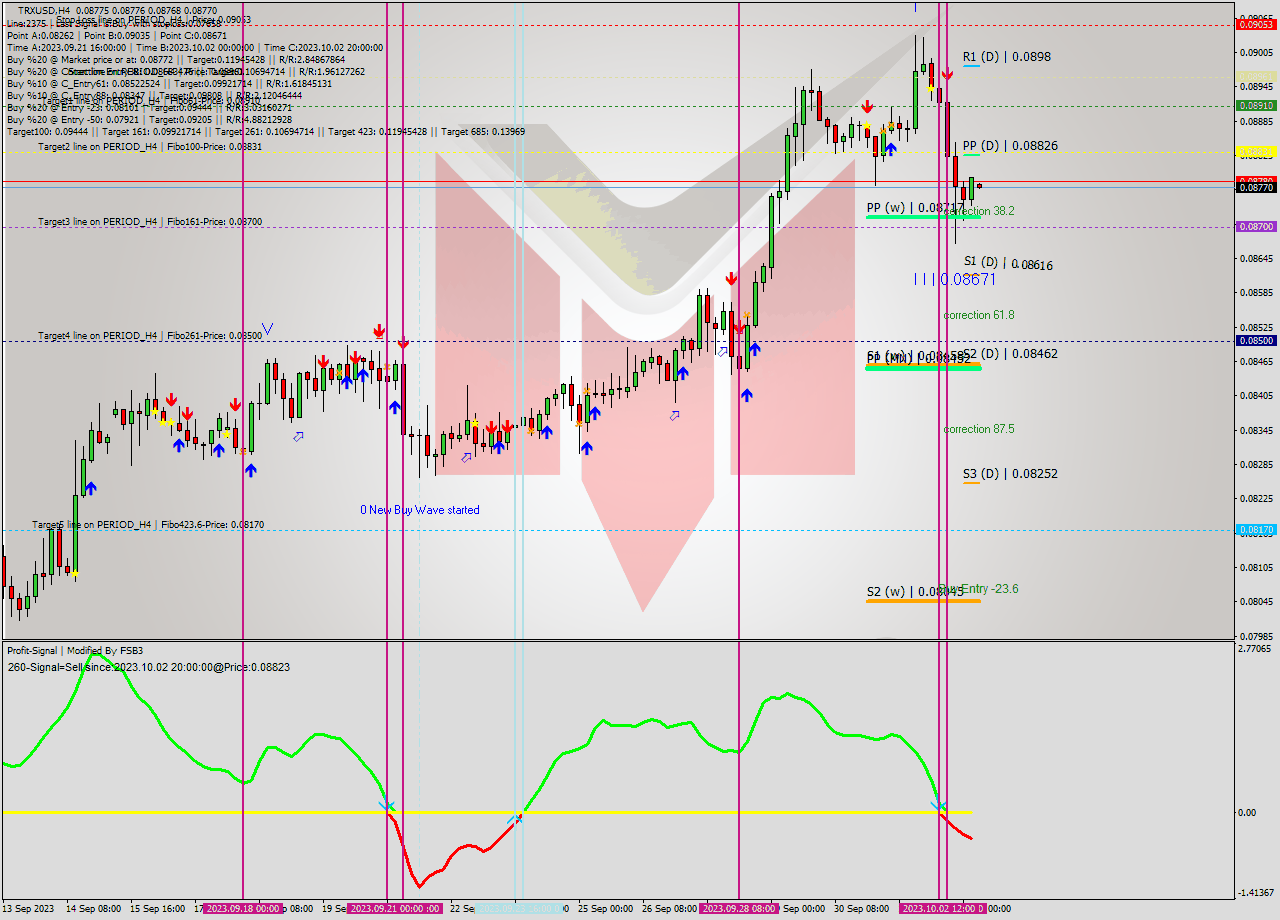Click the 2023.09.18 00:00 pink date marker

pyautogui.click(x=242, y=909)
